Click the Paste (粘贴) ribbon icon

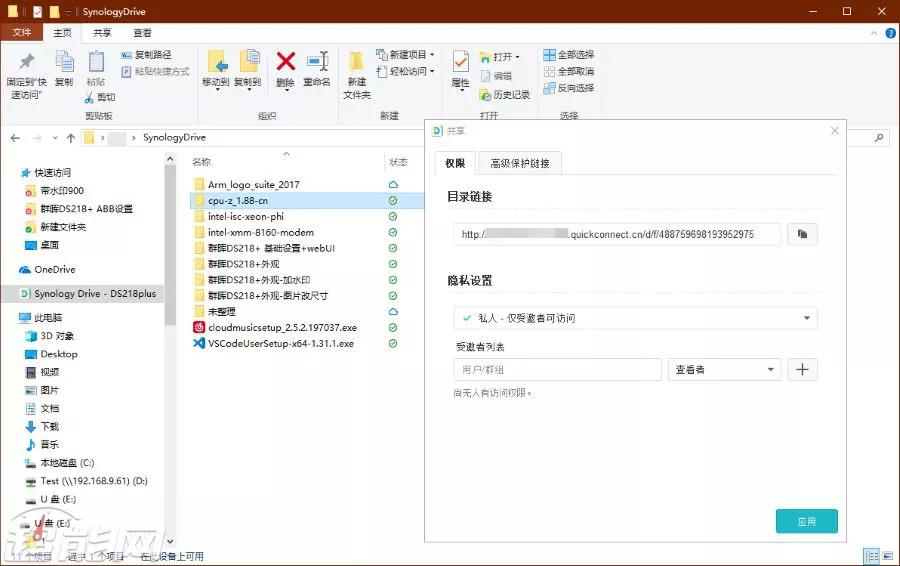pyautogui.click(x=96, y=62)
